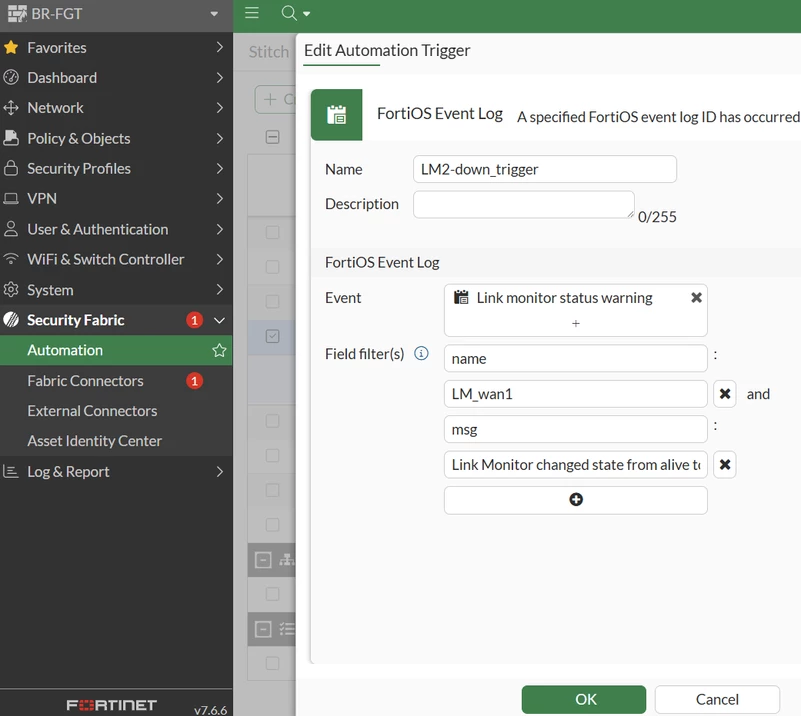Open Fabric Connectors menu item

[x=116, y=381]
